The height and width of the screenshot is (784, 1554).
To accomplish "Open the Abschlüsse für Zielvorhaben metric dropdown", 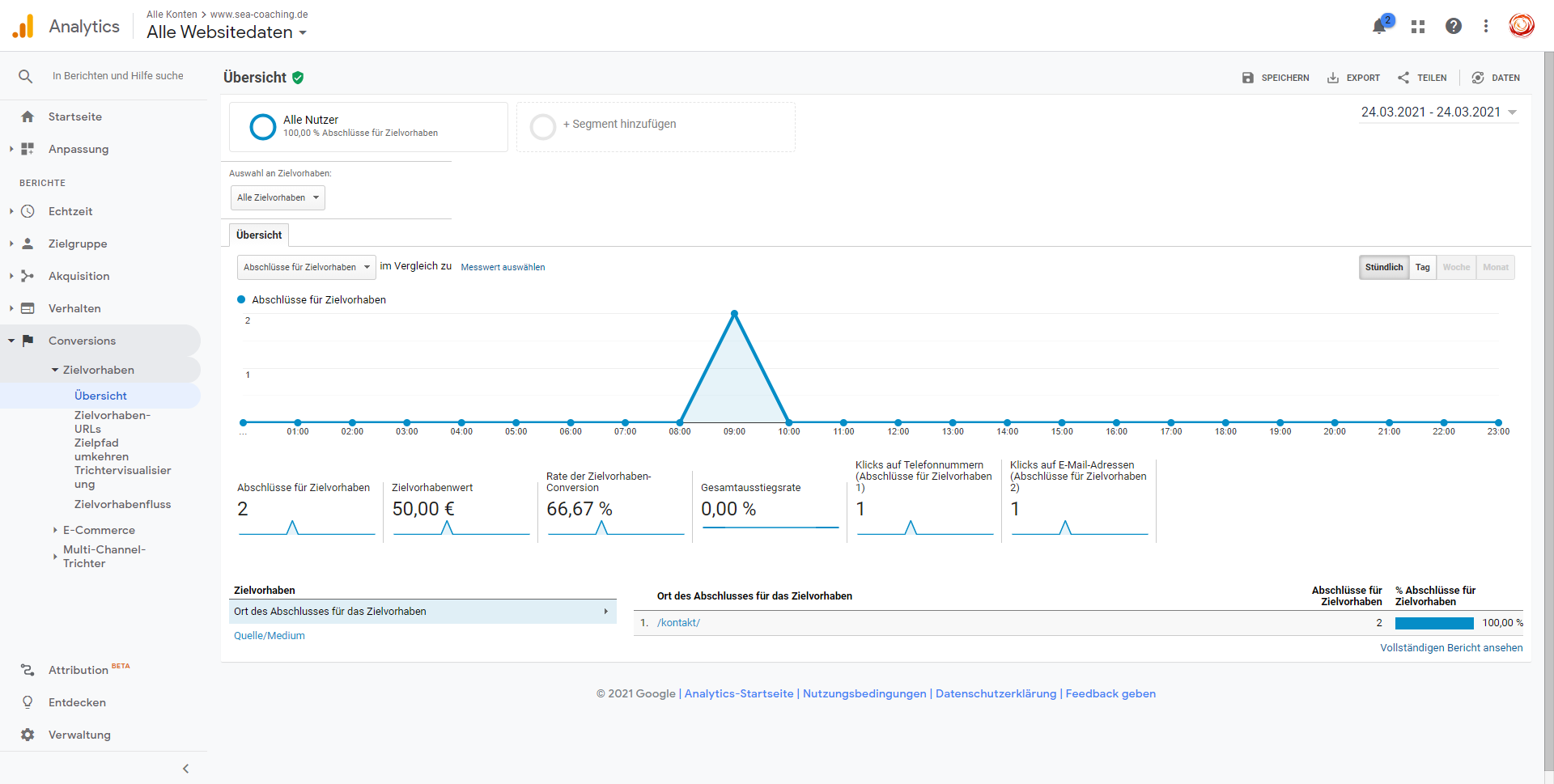I will point(306,267).
